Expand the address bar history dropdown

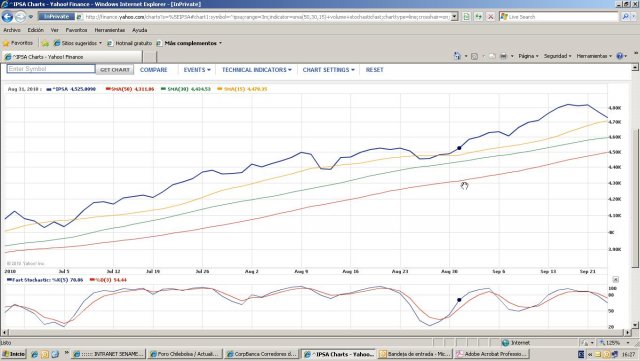point(454,17)
